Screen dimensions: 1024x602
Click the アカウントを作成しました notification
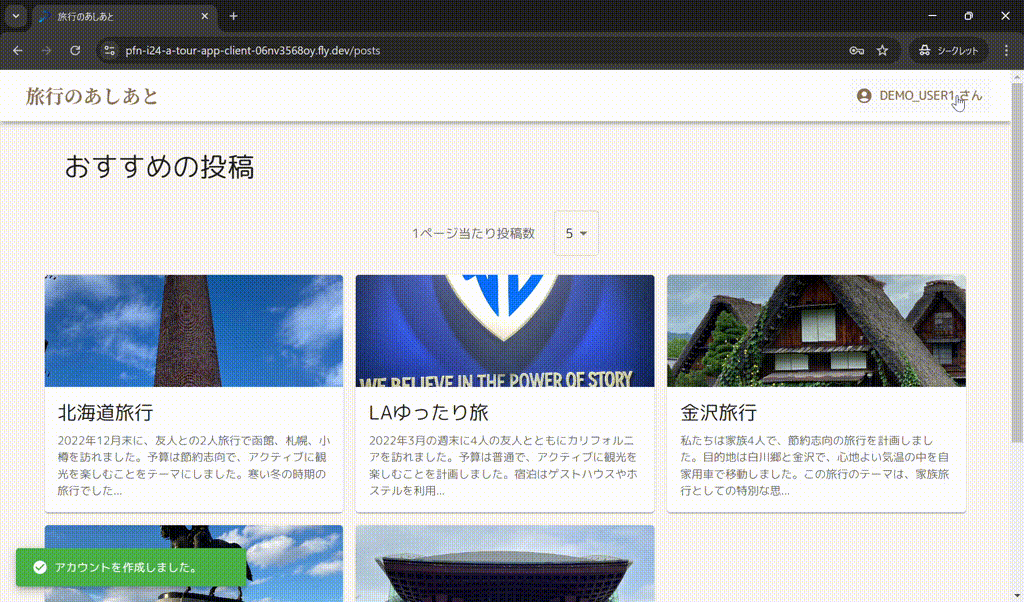click(x=131, y=567)
